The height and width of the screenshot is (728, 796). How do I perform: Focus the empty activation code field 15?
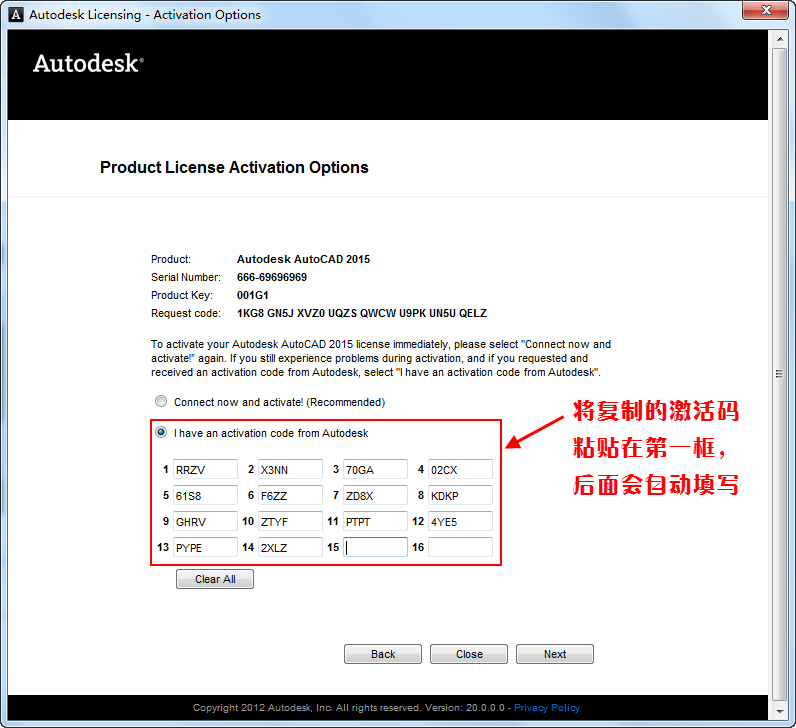coord(375,547)
